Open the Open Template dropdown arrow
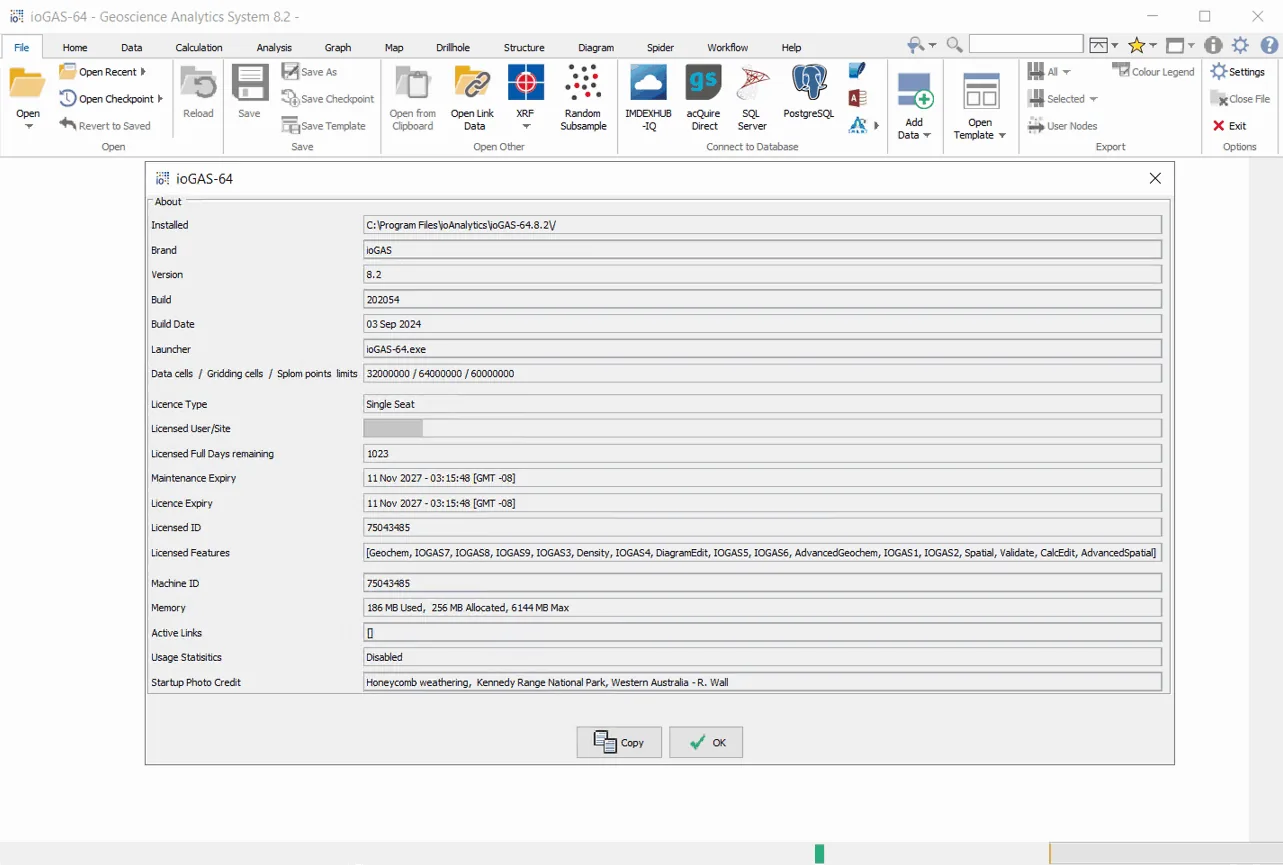This screenshot has height=865, width=1283. pos(1002,135)
